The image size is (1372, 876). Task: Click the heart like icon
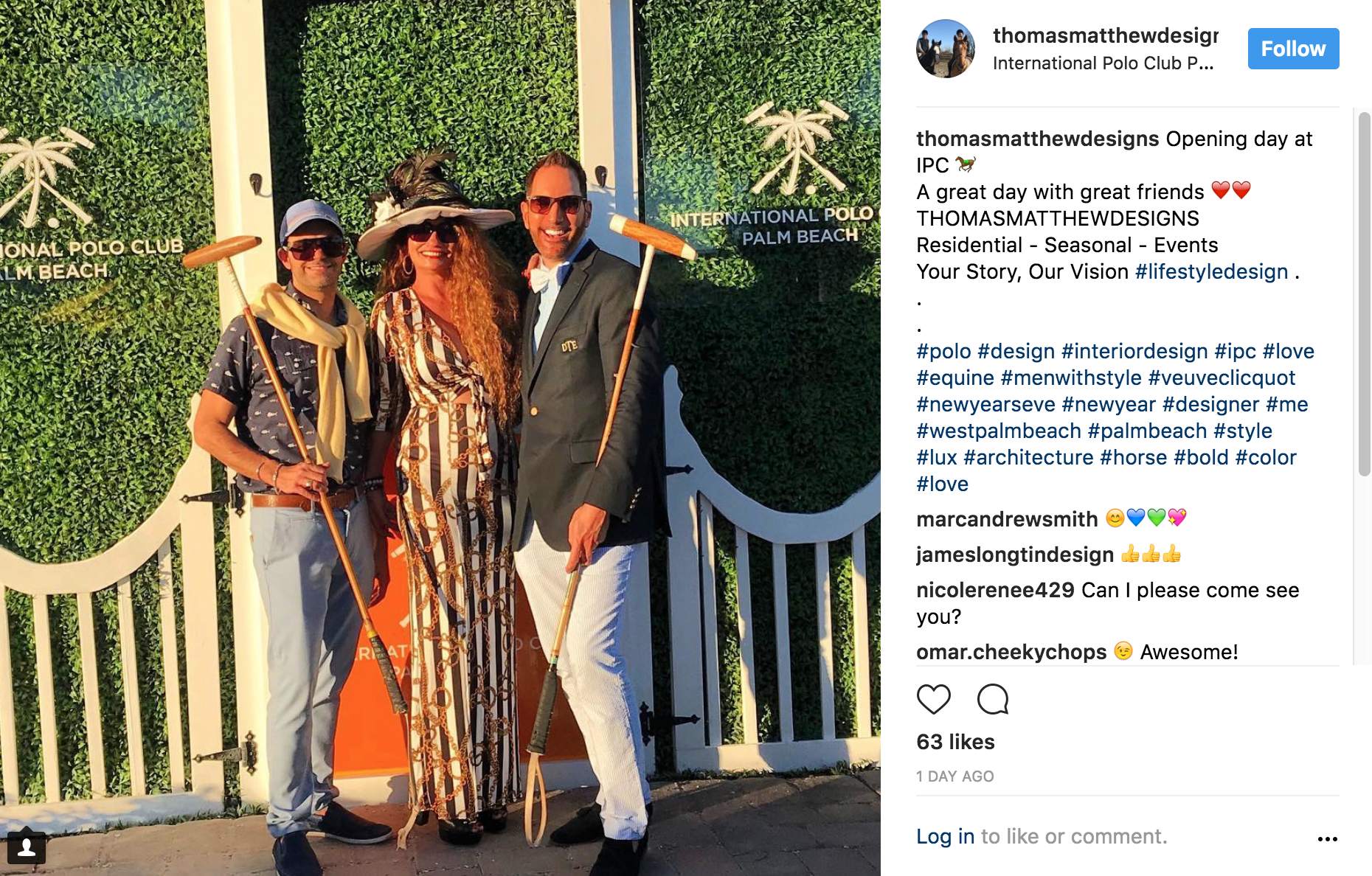(x=933, y=699)
